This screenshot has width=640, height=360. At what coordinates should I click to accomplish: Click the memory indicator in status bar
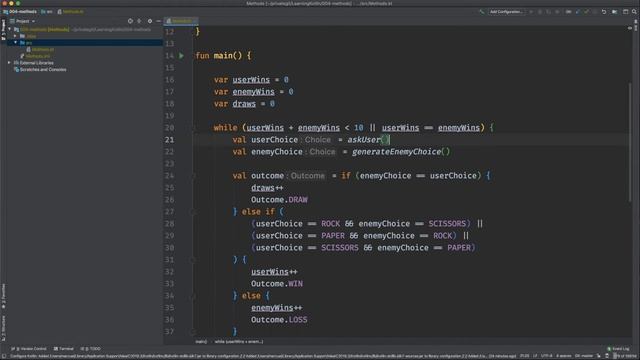[x=624, y=356]
